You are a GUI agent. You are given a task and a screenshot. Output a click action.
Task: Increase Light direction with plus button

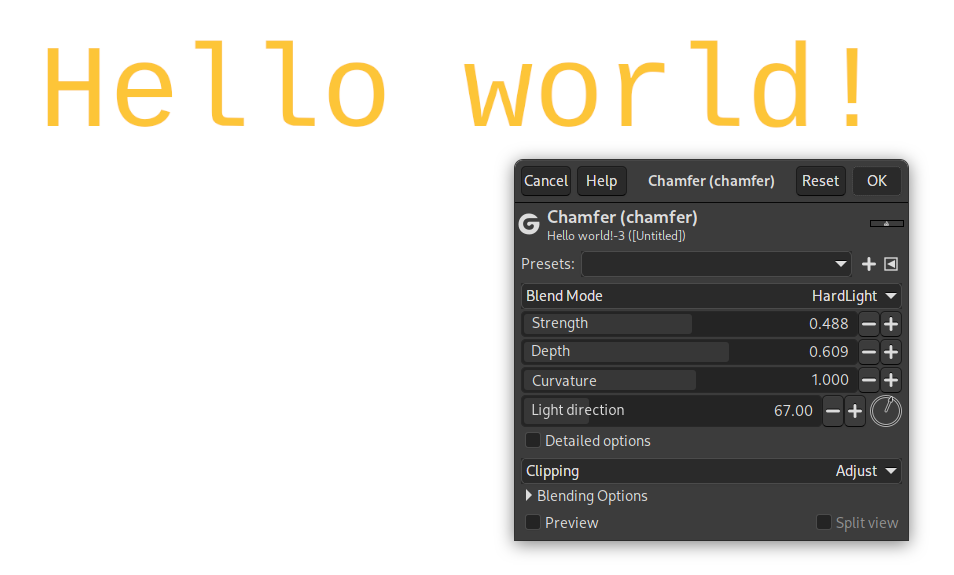[855, 411]
